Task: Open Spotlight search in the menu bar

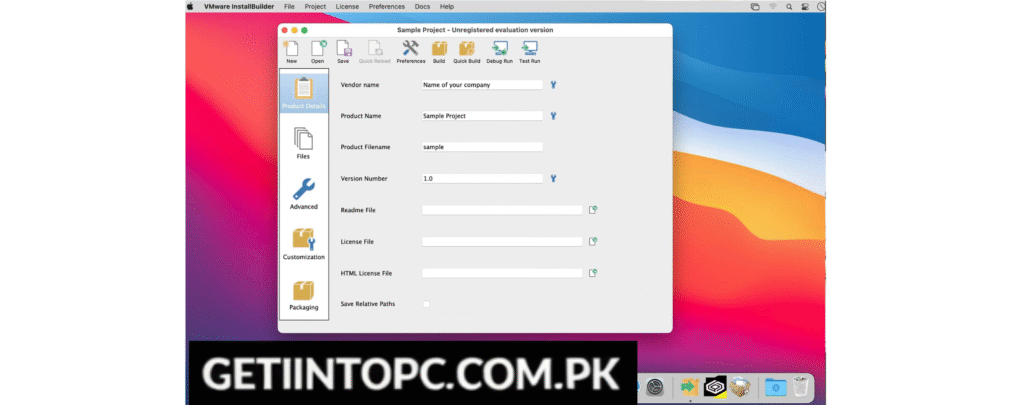Action: pyautogui.click(x=789, y=6)
